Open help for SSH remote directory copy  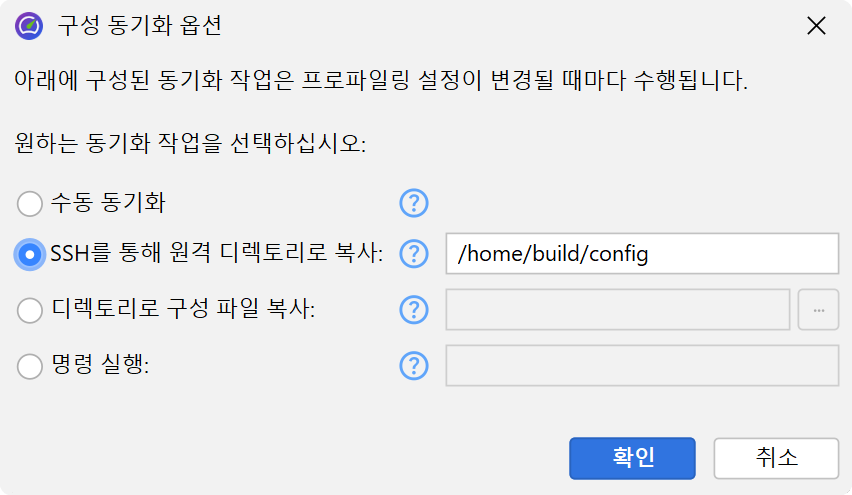(413, 254)
